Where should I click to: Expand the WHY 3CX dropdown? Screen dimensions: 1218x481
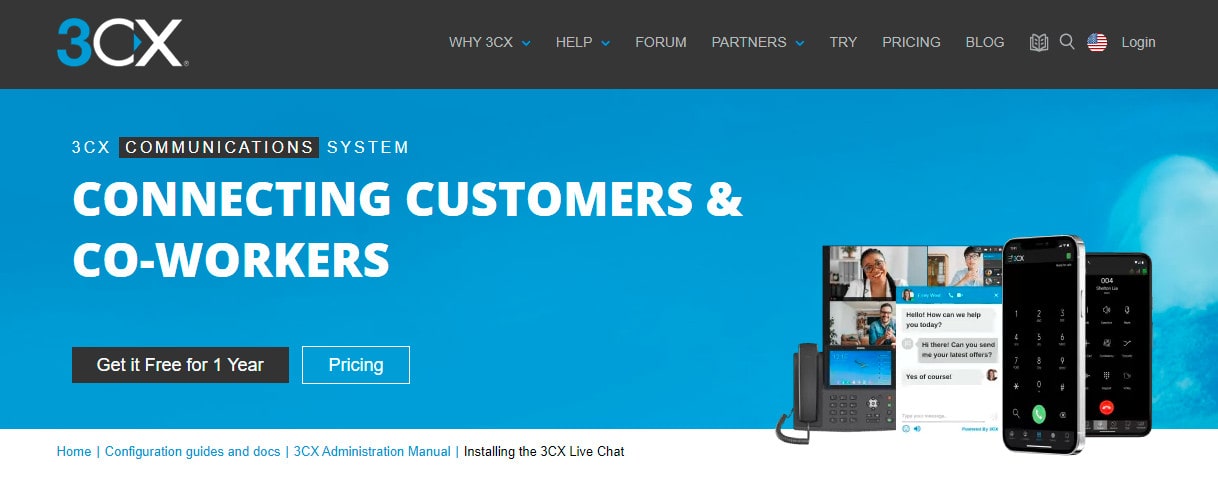[x=490, y=42]
